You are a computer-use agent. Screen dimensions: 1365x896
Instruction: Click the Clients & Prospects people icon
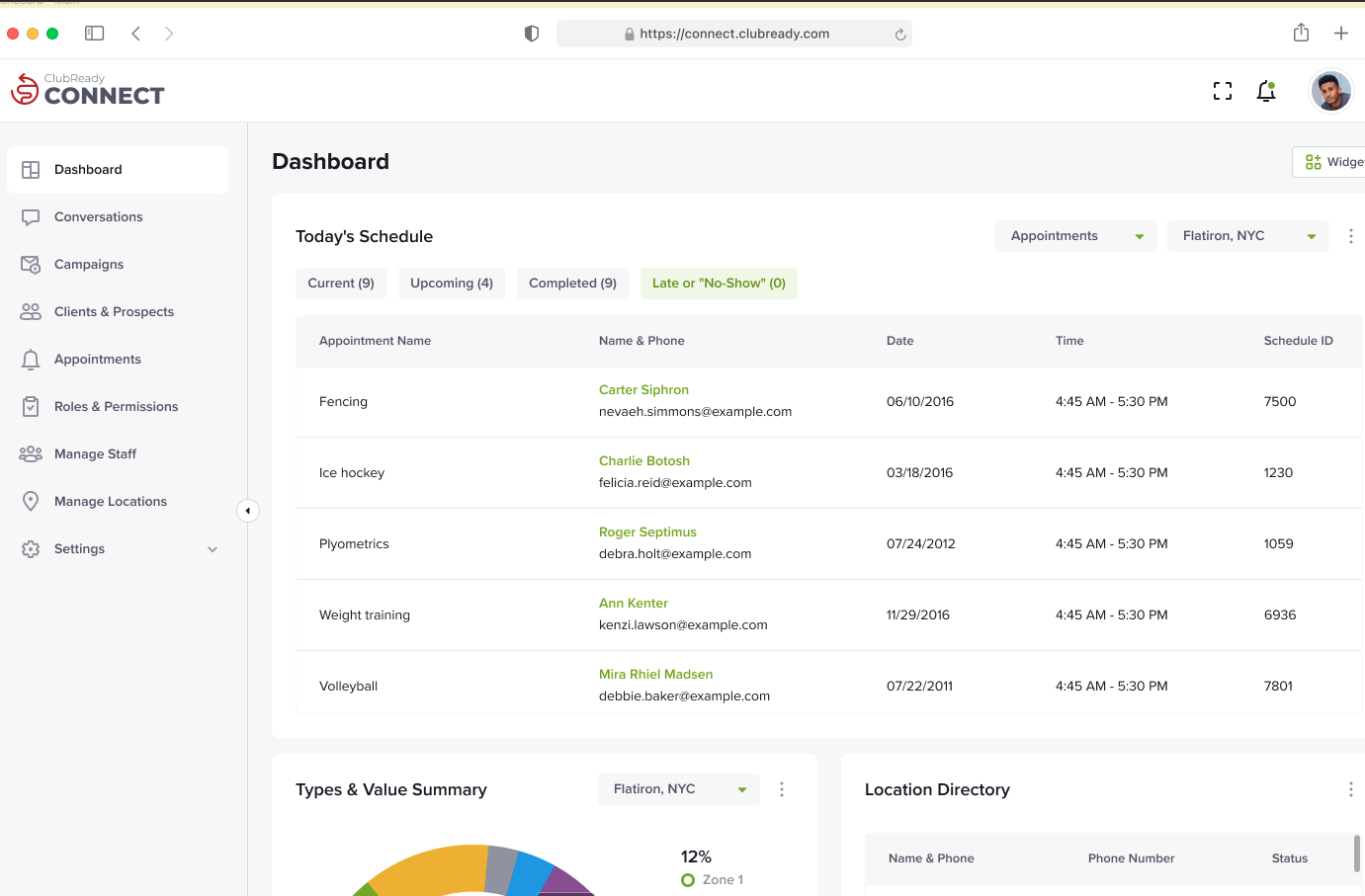pos(31,312)
